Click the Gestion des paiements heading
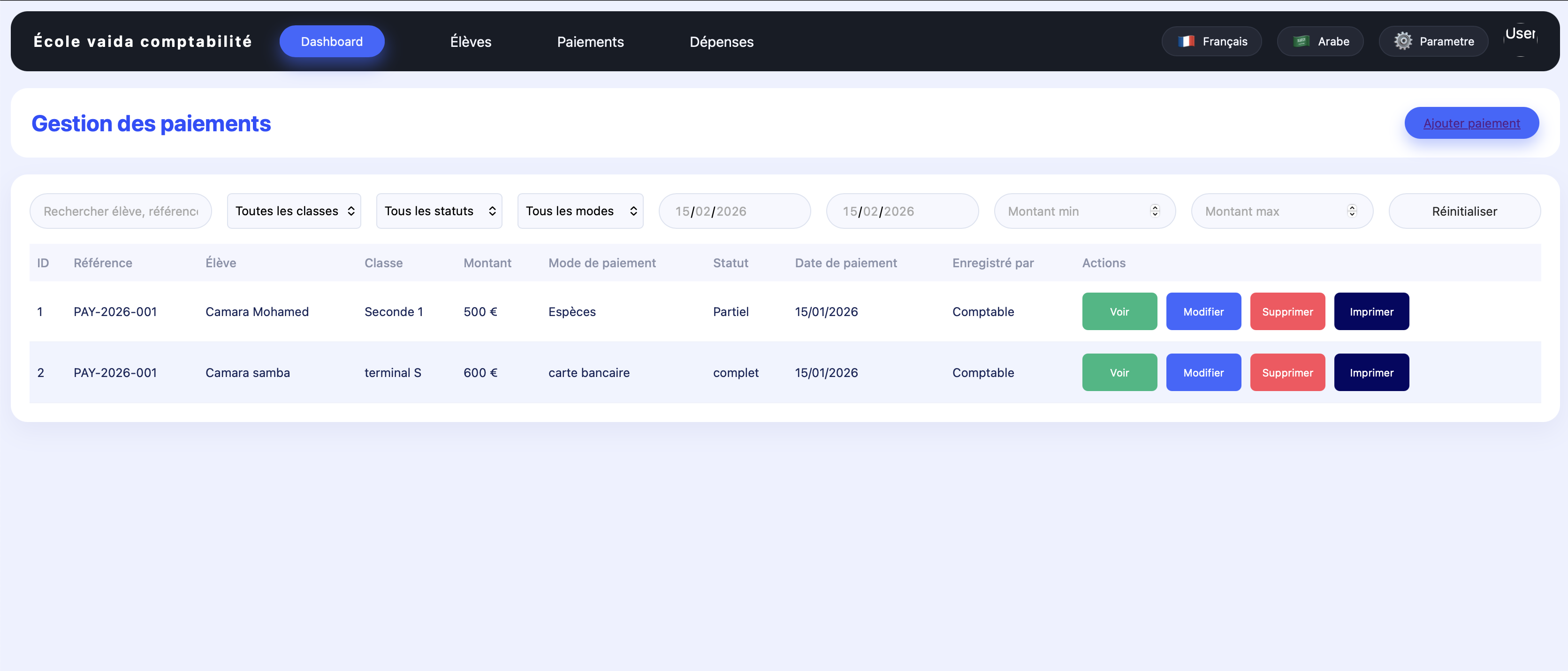The height and width of the screenshot is (671, 1568). [x=151, y=123]
